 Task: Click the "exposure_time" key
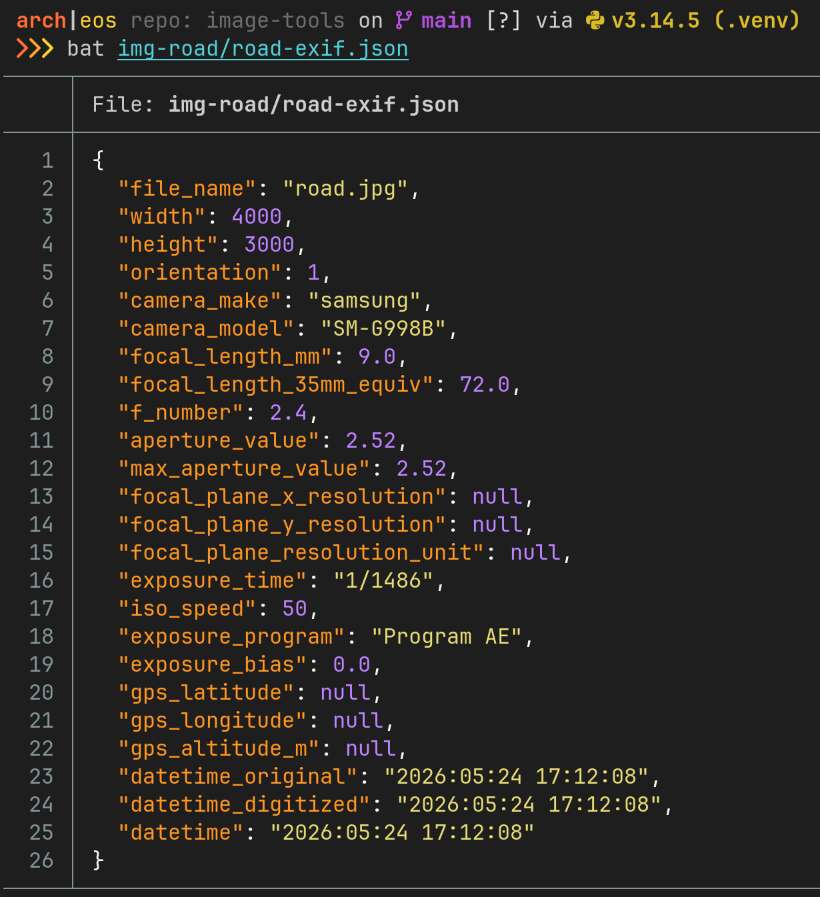point(212,581)
